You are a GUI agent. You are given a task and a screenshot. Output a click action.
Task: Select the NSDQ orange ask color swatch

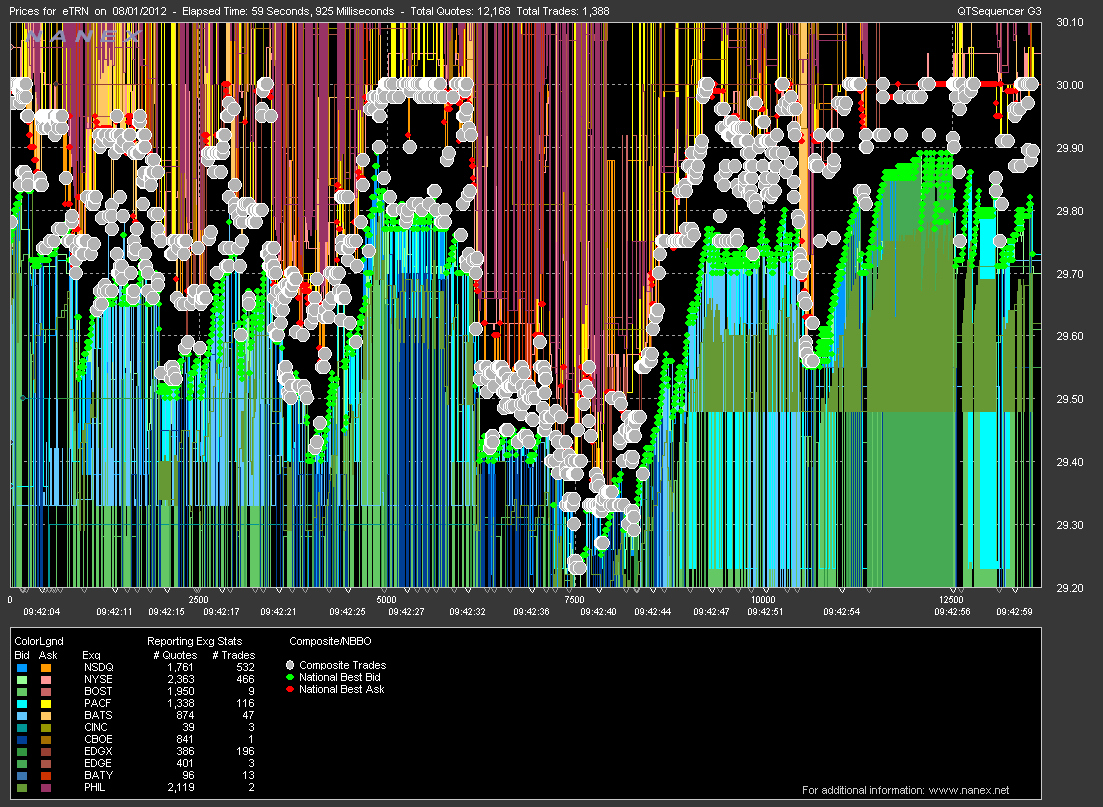[x=46, y=666]
